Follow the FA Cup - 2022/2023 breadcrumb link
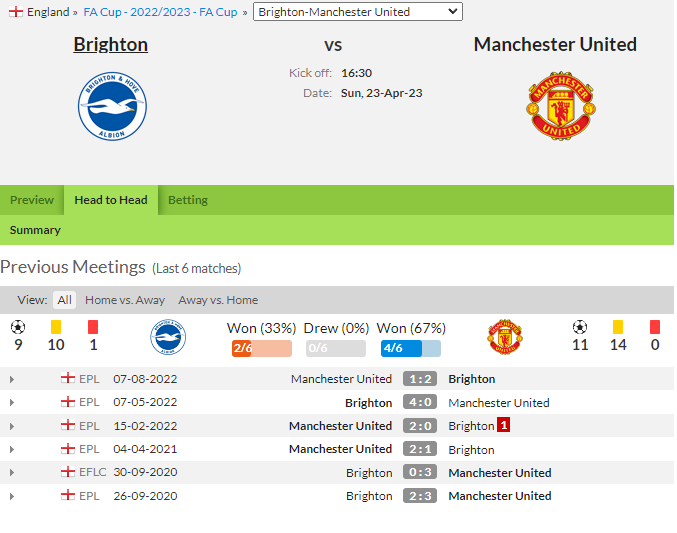 pos(160,12)
